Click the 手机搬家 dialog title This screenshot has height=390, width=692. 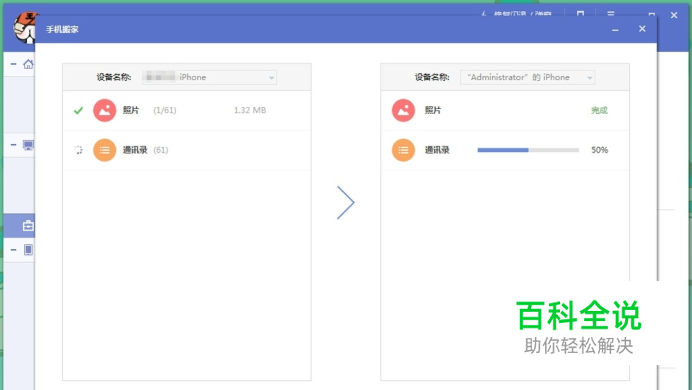(62, 29)
